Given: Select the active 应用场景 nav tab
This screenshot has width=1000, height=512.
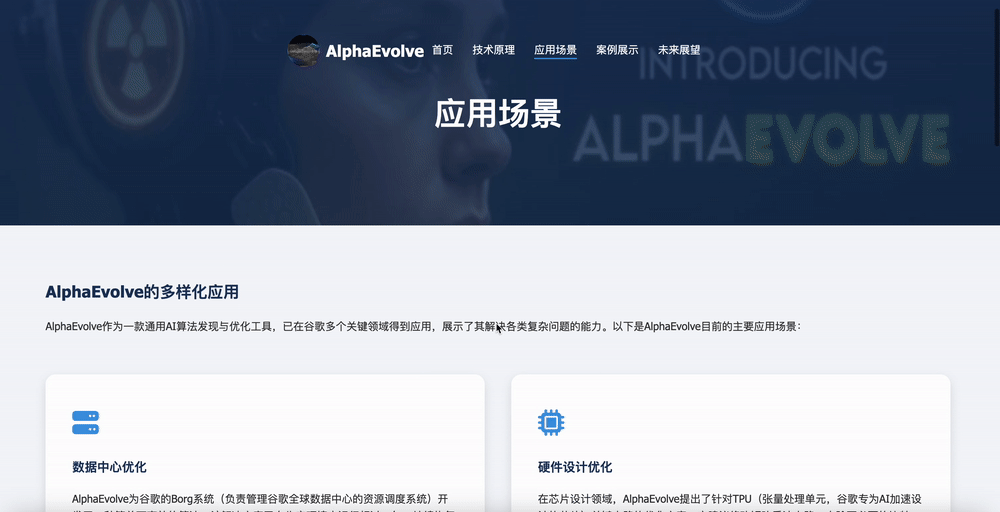Looking at the screenshot, I should click(x=555, y=50).
